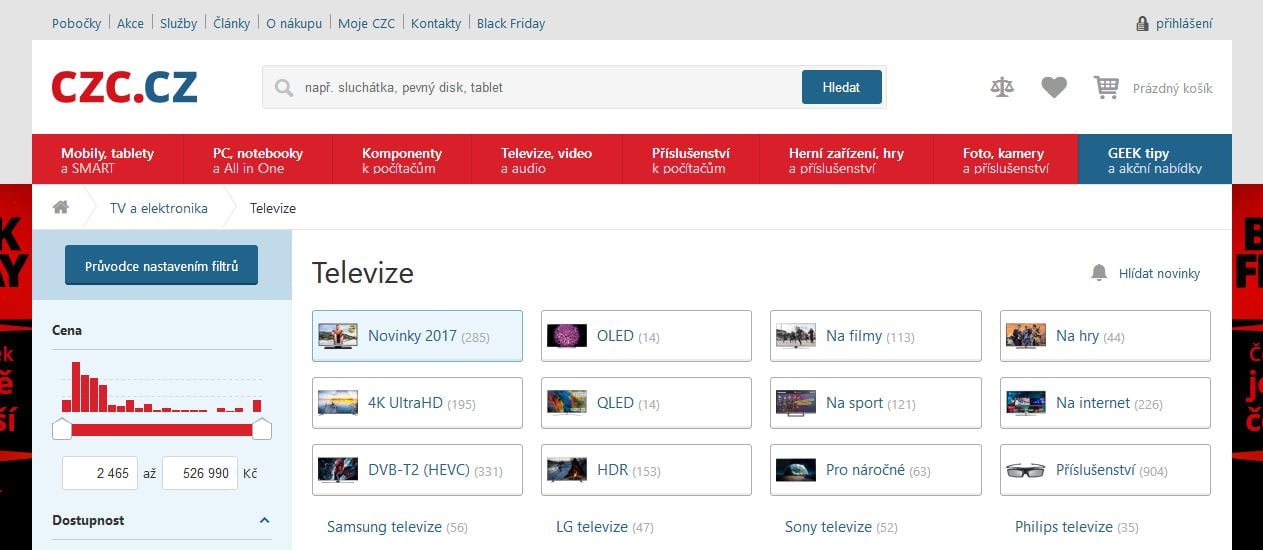Click the QLED category thumbnail
This screenshot has height=550, width=1263.
(567, 403)
